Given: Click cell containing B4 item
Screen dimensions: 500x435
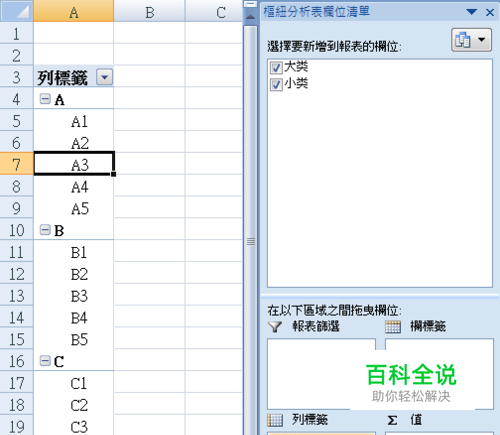Looking at the screenshot, I should (x=73, y=317).
